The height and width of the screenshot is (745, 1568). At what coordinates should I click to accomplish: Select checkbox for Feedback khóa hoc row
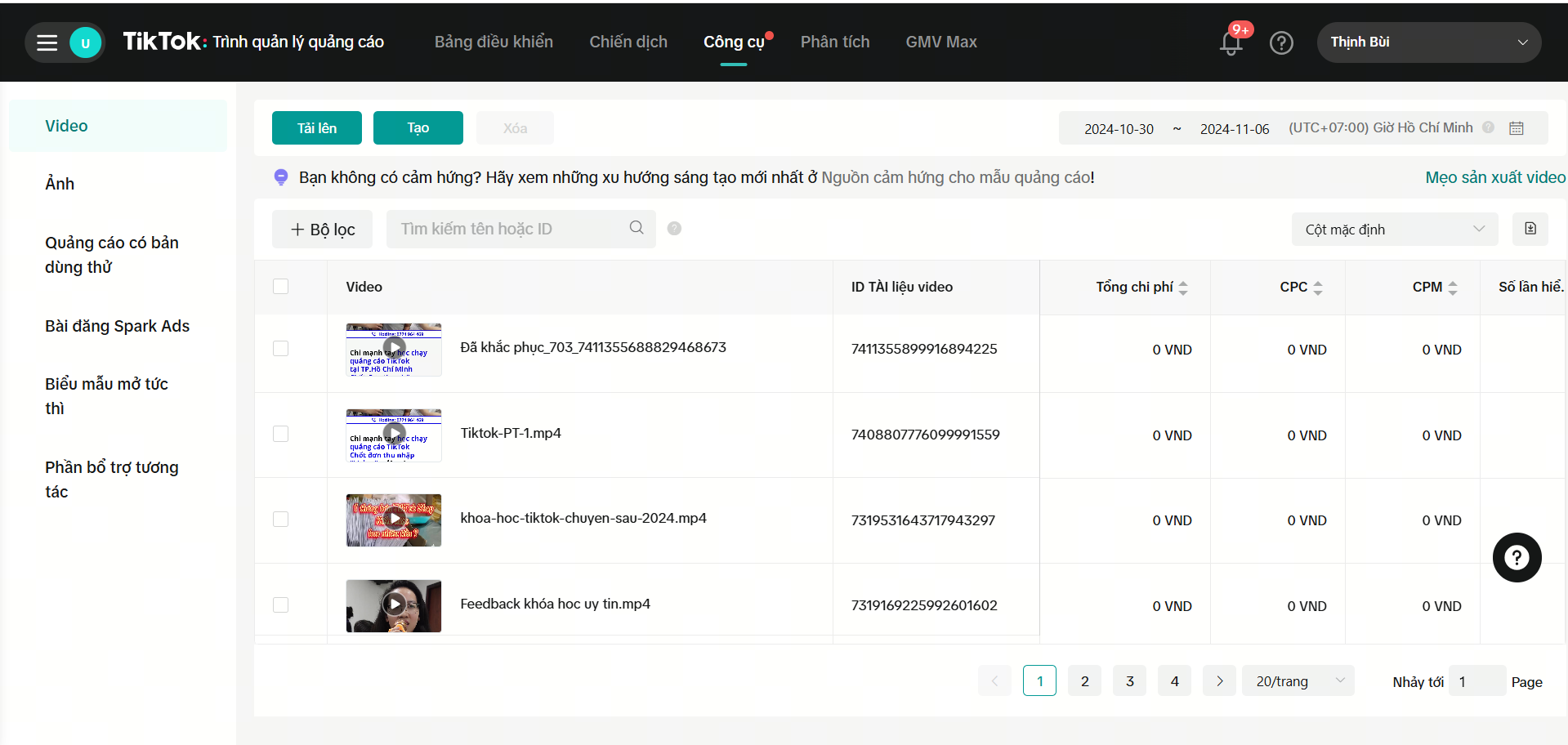pyautogui.click(x=281, y=604)
